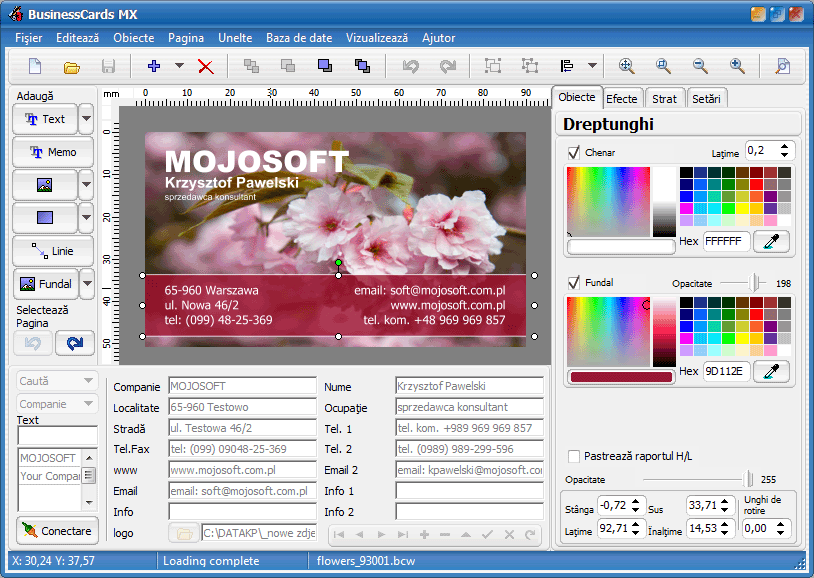Open the Vizualizează menu
Image resolution: width=814 pixels, height=578 pixels.
377,38
